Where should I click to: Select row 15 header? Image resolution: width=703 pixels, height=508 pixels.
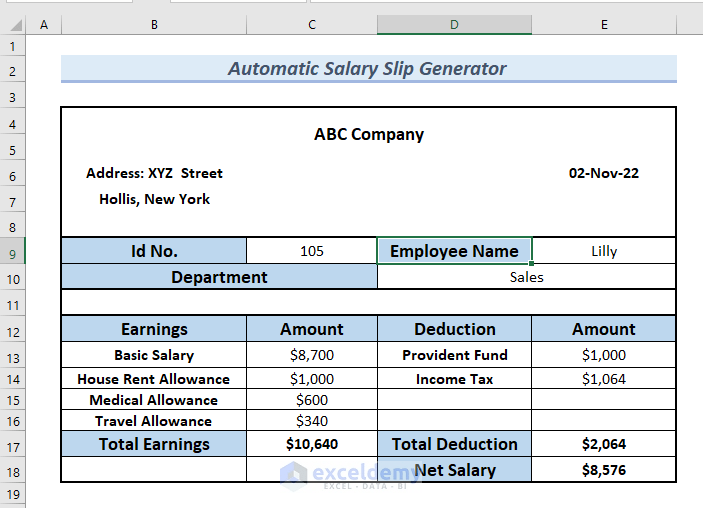coord(13,400)
